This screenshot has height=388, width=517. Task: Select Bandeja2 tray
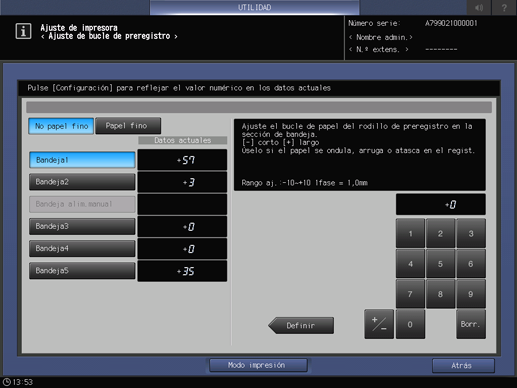point(82,182)
